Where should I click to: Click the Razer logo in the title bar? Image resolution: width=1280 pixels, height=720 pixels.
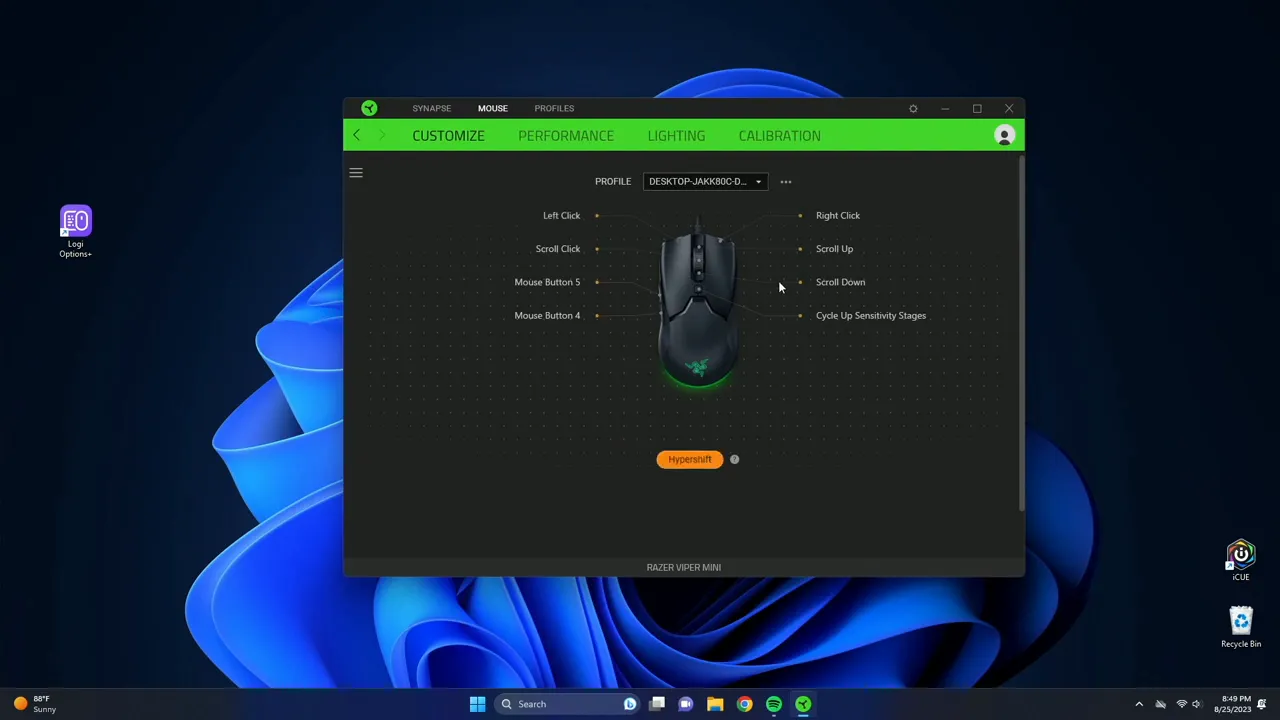pyautogui.click(x=369, y=108)
